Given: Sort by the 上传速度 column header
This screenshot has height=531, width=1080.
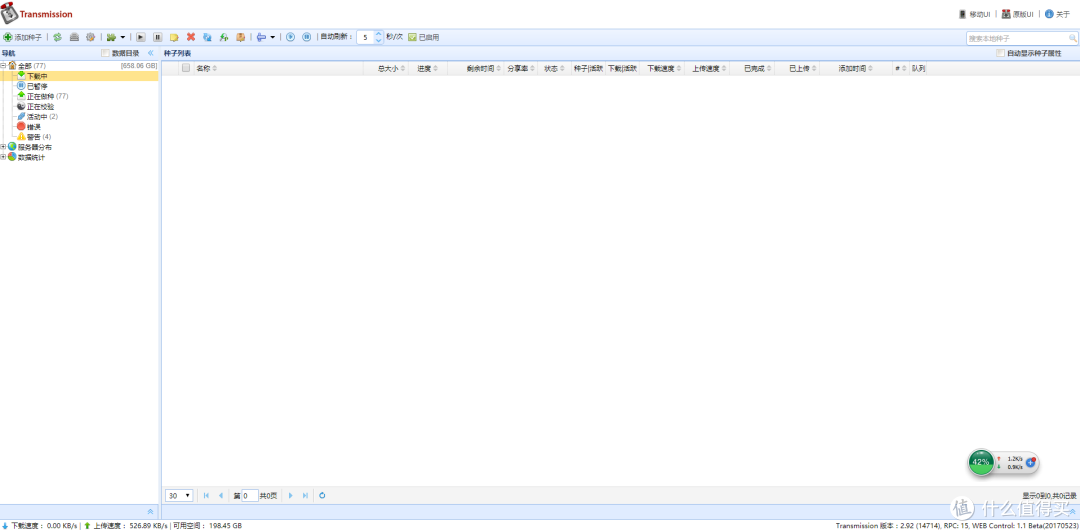Looking at the screenshot, I should click(705, 68).
